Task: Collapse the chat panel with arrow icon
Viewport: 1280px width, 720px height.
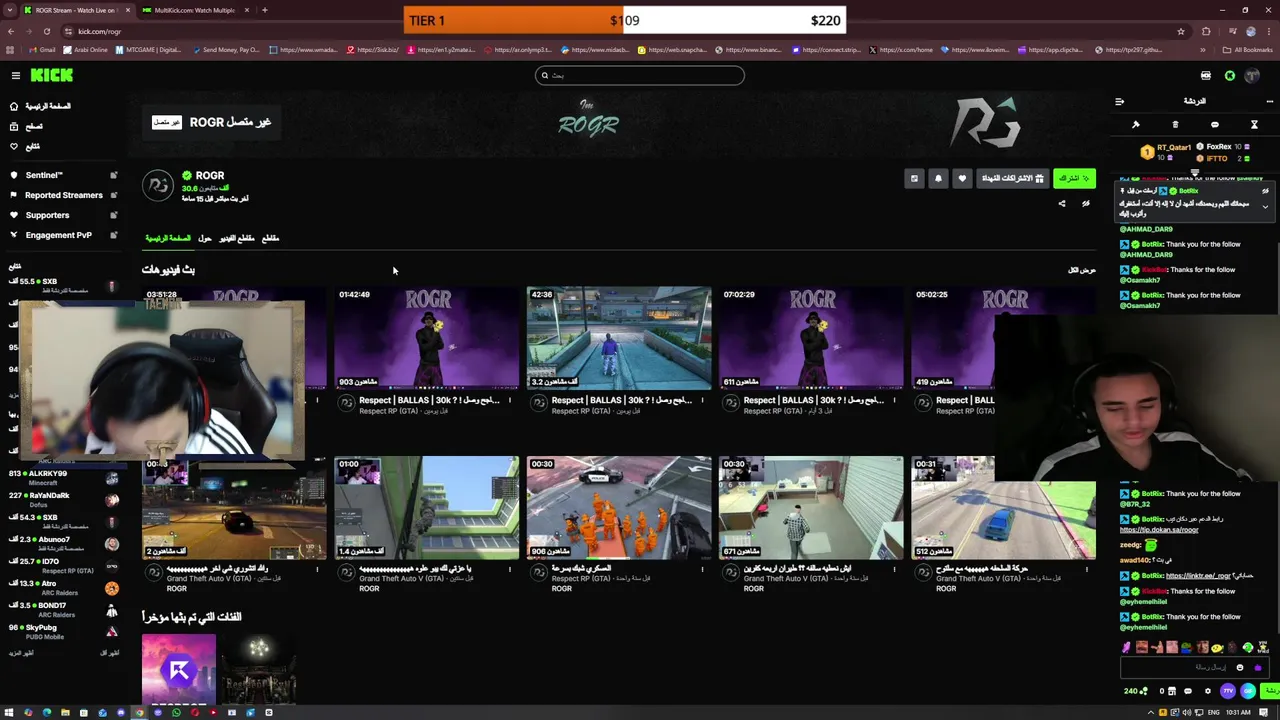Action: [1119, 101]
